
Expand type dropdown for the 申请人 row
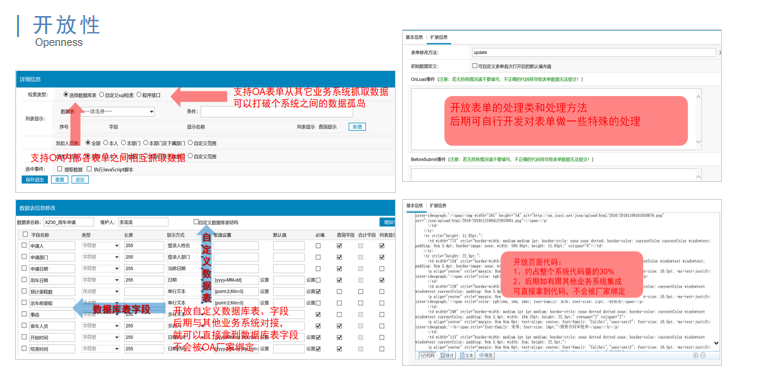pyautogui.click(x=100, y=246)
